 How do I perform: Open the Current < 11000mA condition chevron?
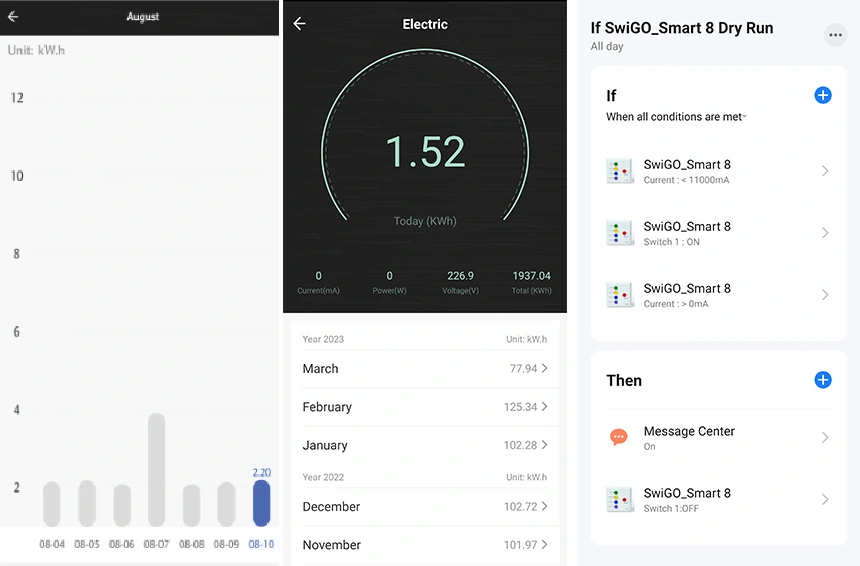click(x=825, y=171)
